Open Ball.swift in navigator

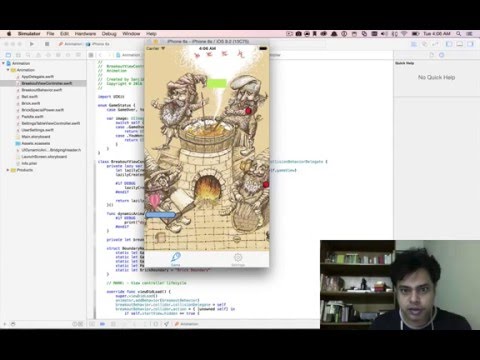29,97
